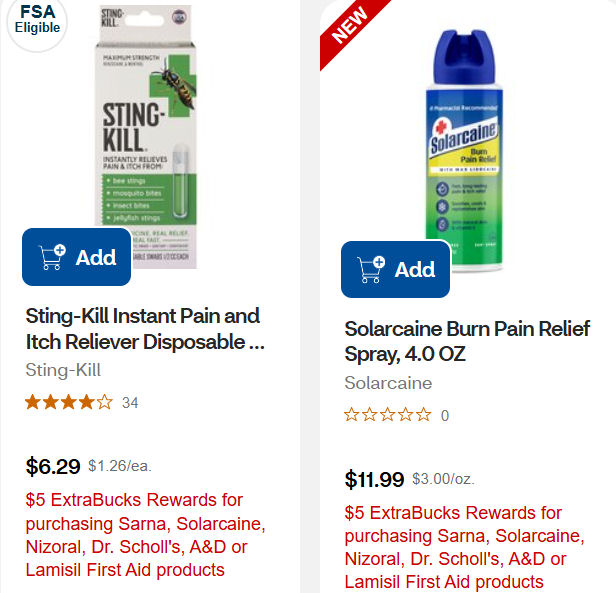This screenshot has height=593, width=616.
Task: Open the 0 reviews count for Solarcaine
Action: coord(445,415)
